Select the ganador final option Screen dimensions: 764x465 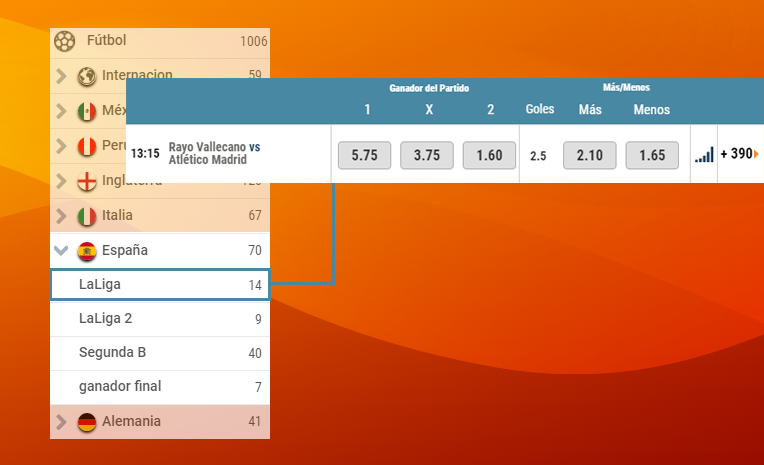click(x=160, y=387)
